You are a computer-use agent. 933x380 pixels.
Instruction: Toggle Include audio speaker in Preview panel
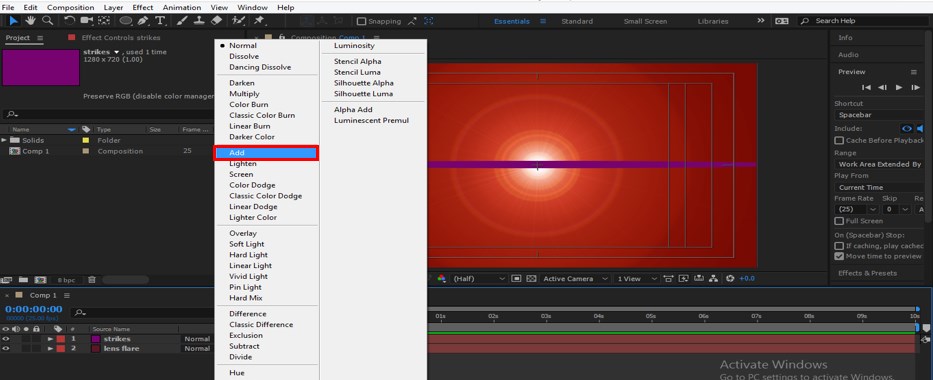[x=921, y=128]
